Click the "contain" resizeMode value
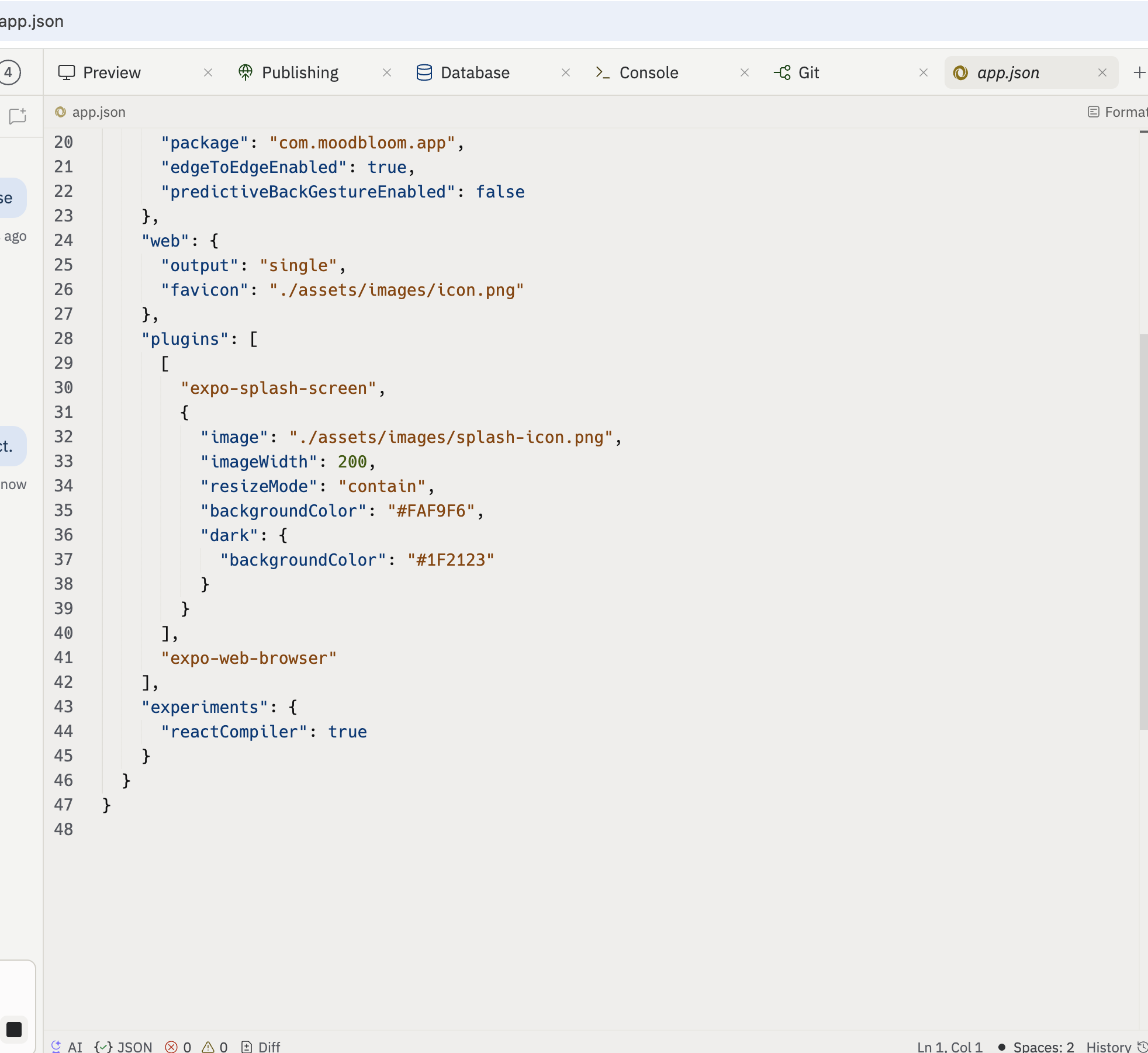 pyautogui.click(x=382, y=487)
